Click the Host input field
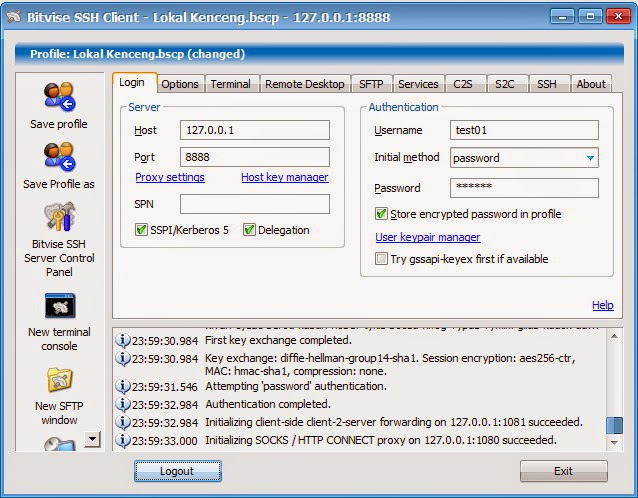This screenshot has width=638, height=498. click(255, 130)
